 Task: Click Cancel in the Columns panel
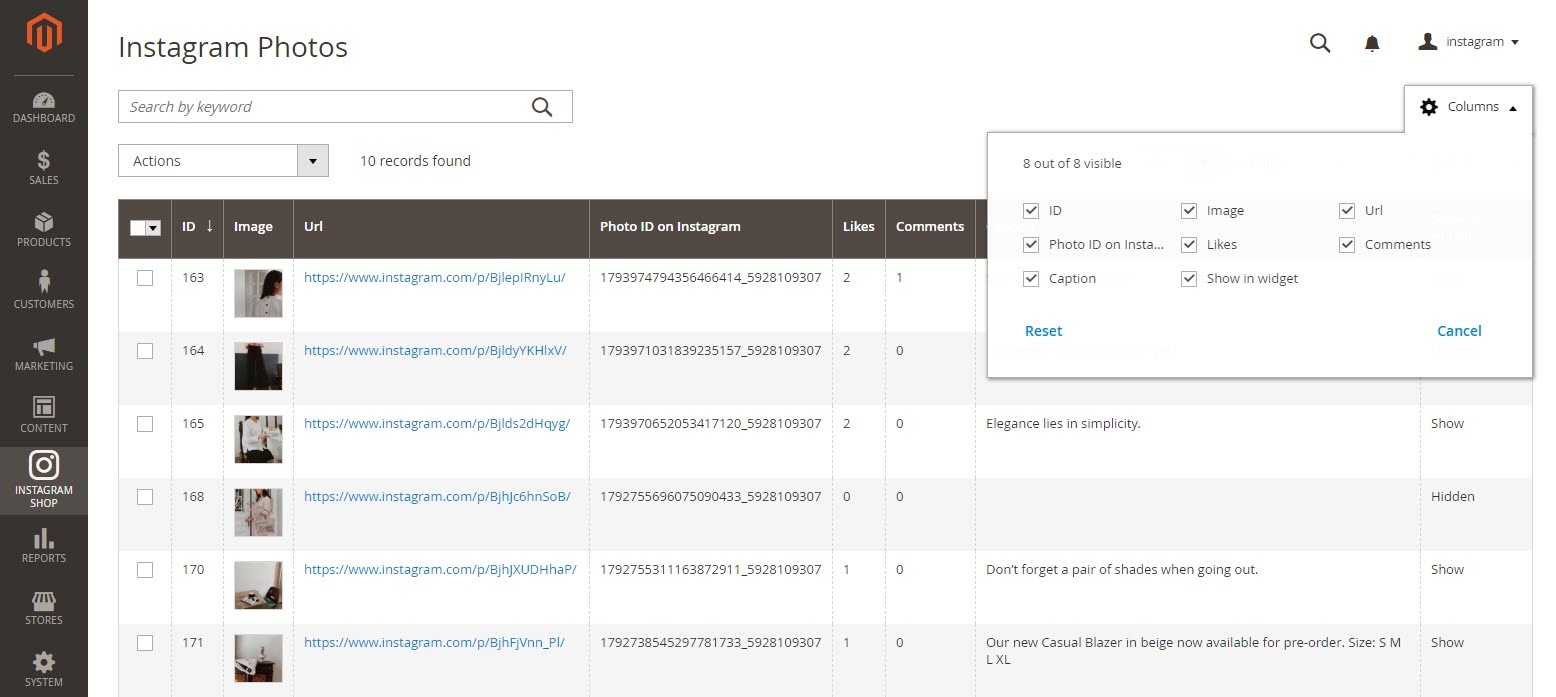click(x=1459, y=331)
